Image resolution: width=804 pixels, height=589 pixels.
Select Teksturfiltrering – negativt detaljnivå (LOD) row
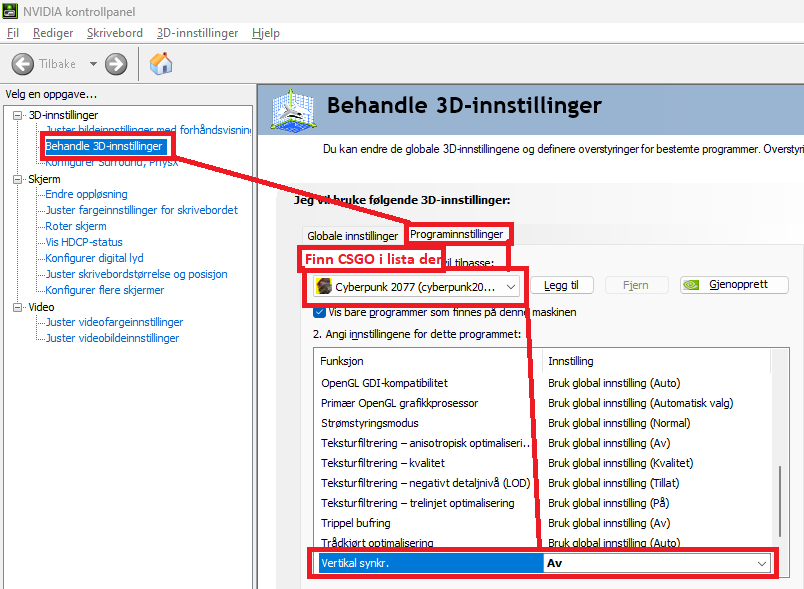[x=542, y=483]
